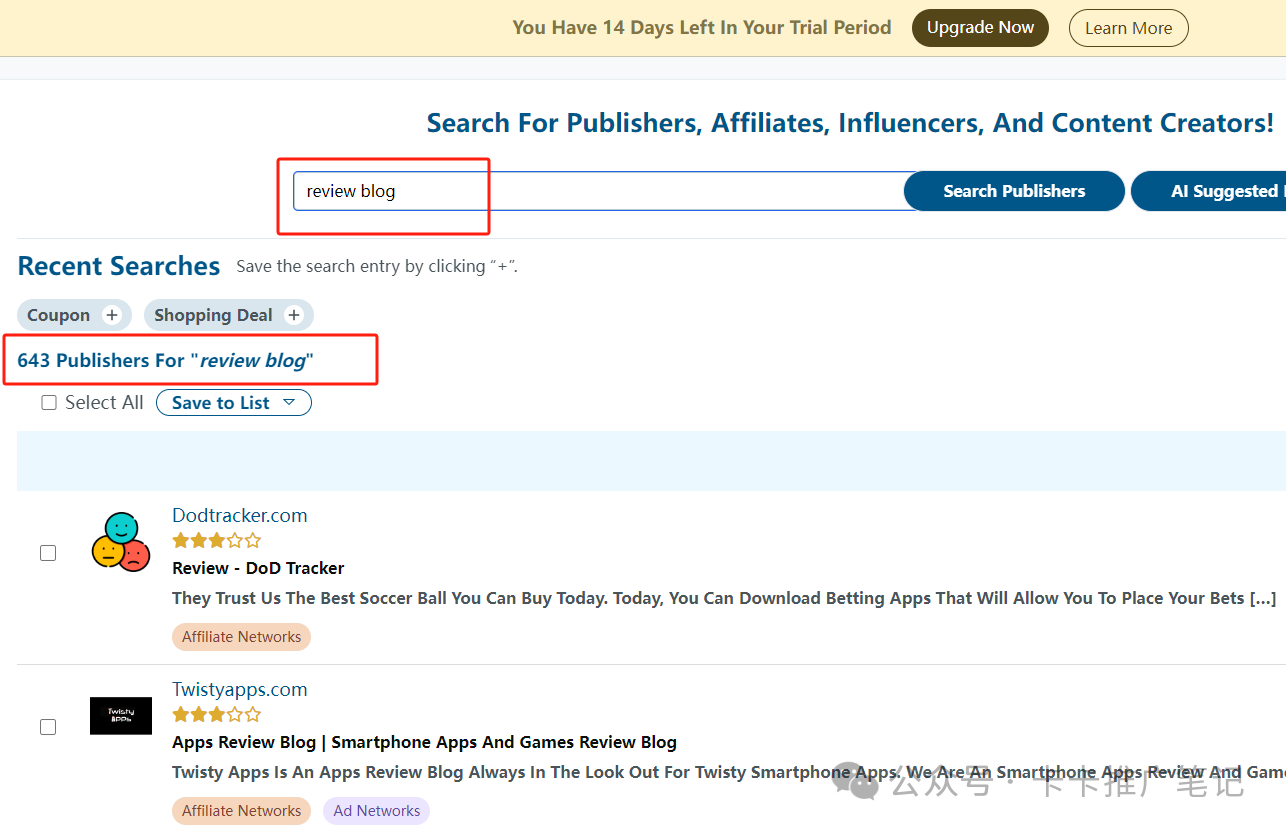Click Learn More button
The width and height of the screenshot is (1286, 833).
1129,28
